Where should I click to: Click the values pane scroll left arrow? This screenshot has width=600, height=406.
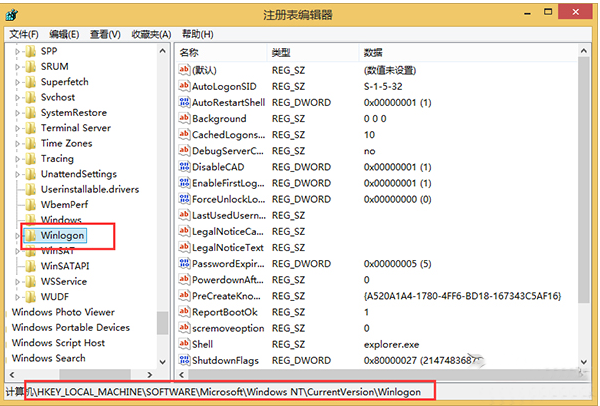tap(182, 375)
